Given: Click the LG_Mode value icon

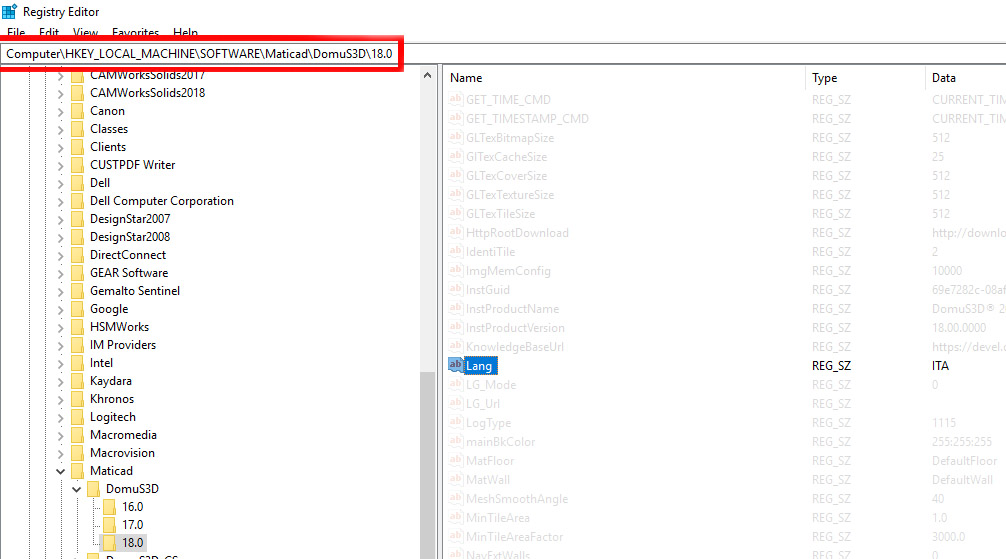Looking at the screenshot, I should 456,384.
